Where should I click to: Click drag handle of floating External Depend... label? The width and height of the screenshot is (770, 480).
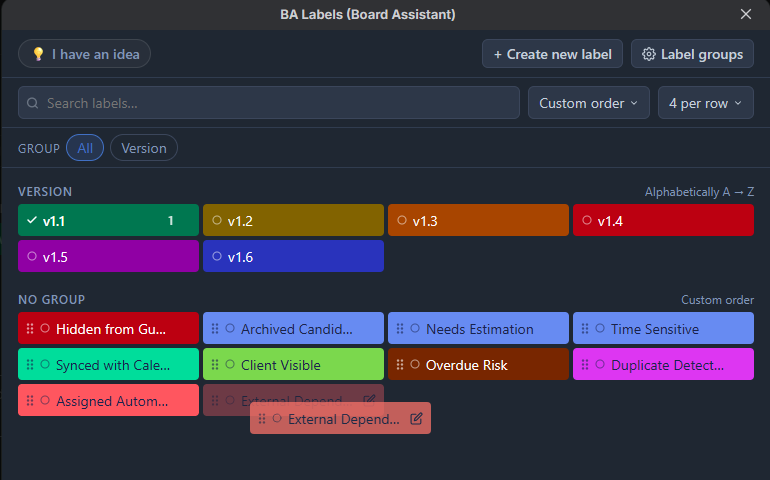pos(262,419)
